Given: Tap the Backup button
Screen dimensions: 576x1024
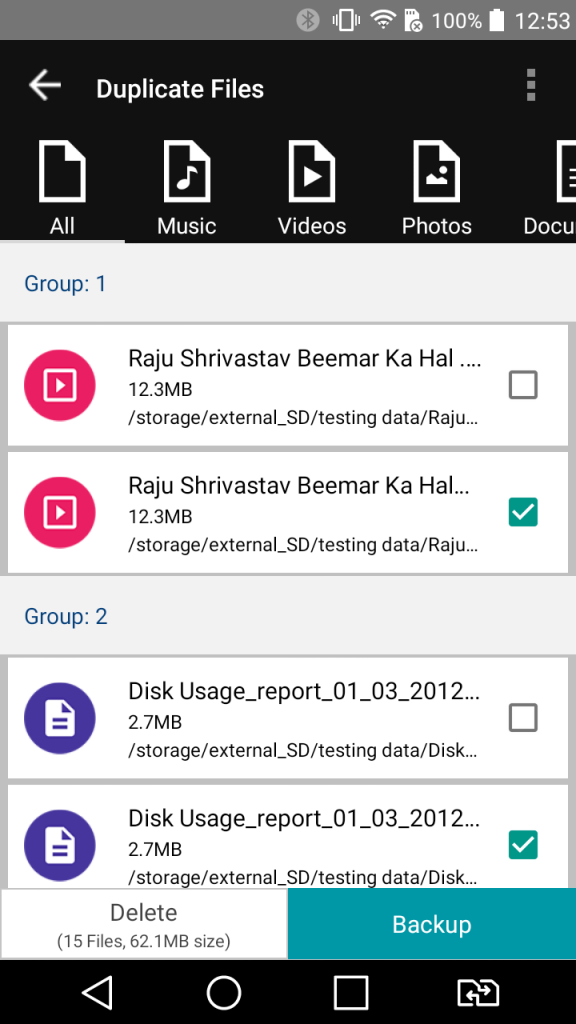Looking at the screenshot, I should click(432, 923).
